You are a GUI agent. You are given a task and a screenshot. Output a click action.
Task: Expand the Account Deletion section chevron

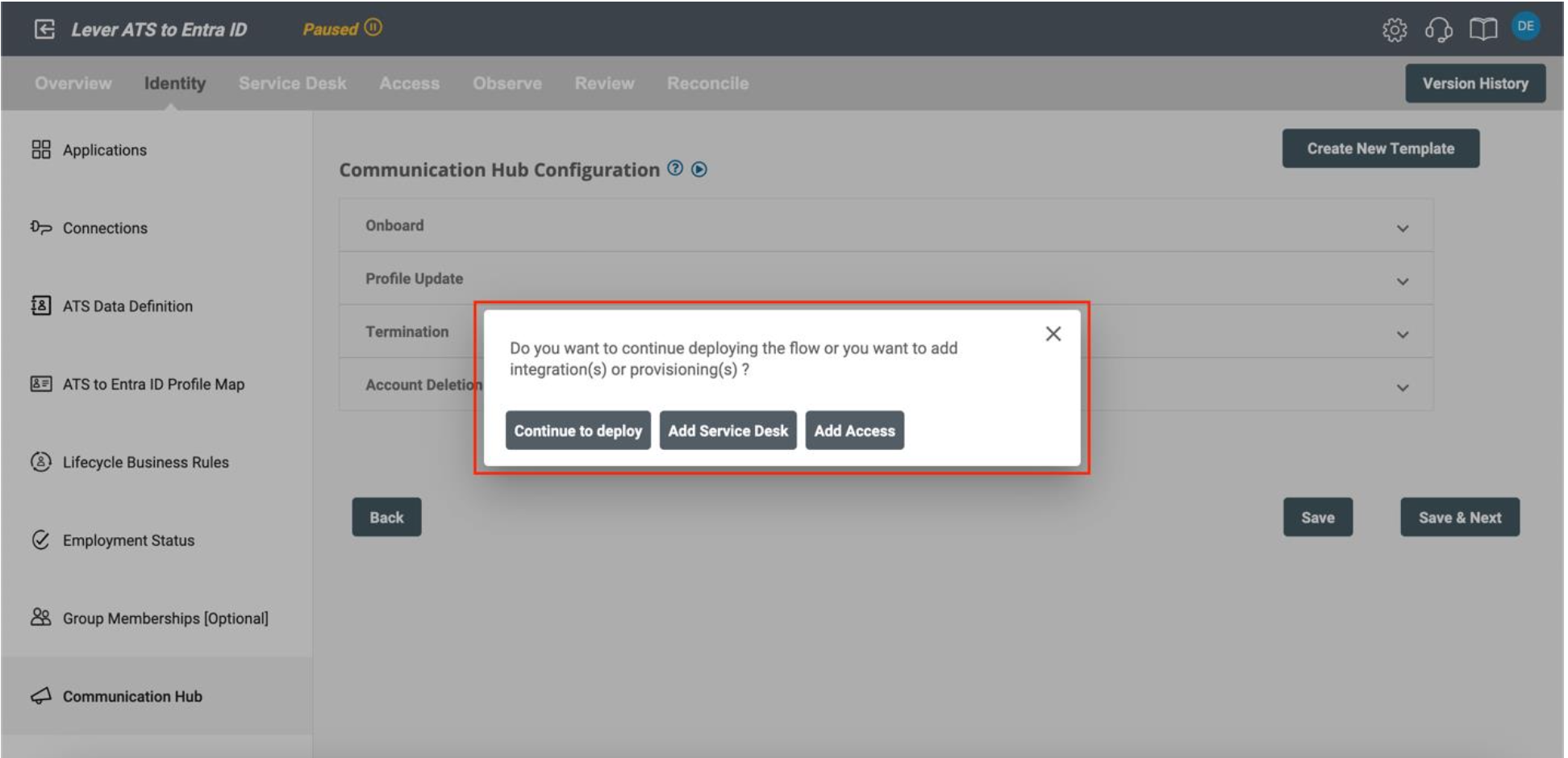click(x=1403, y=388)
